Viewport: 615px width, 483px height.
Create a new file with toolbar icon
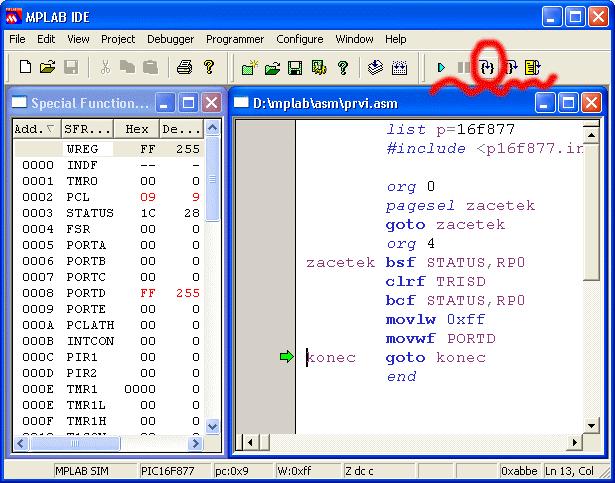pyautogui.click(x=25, y=67)
